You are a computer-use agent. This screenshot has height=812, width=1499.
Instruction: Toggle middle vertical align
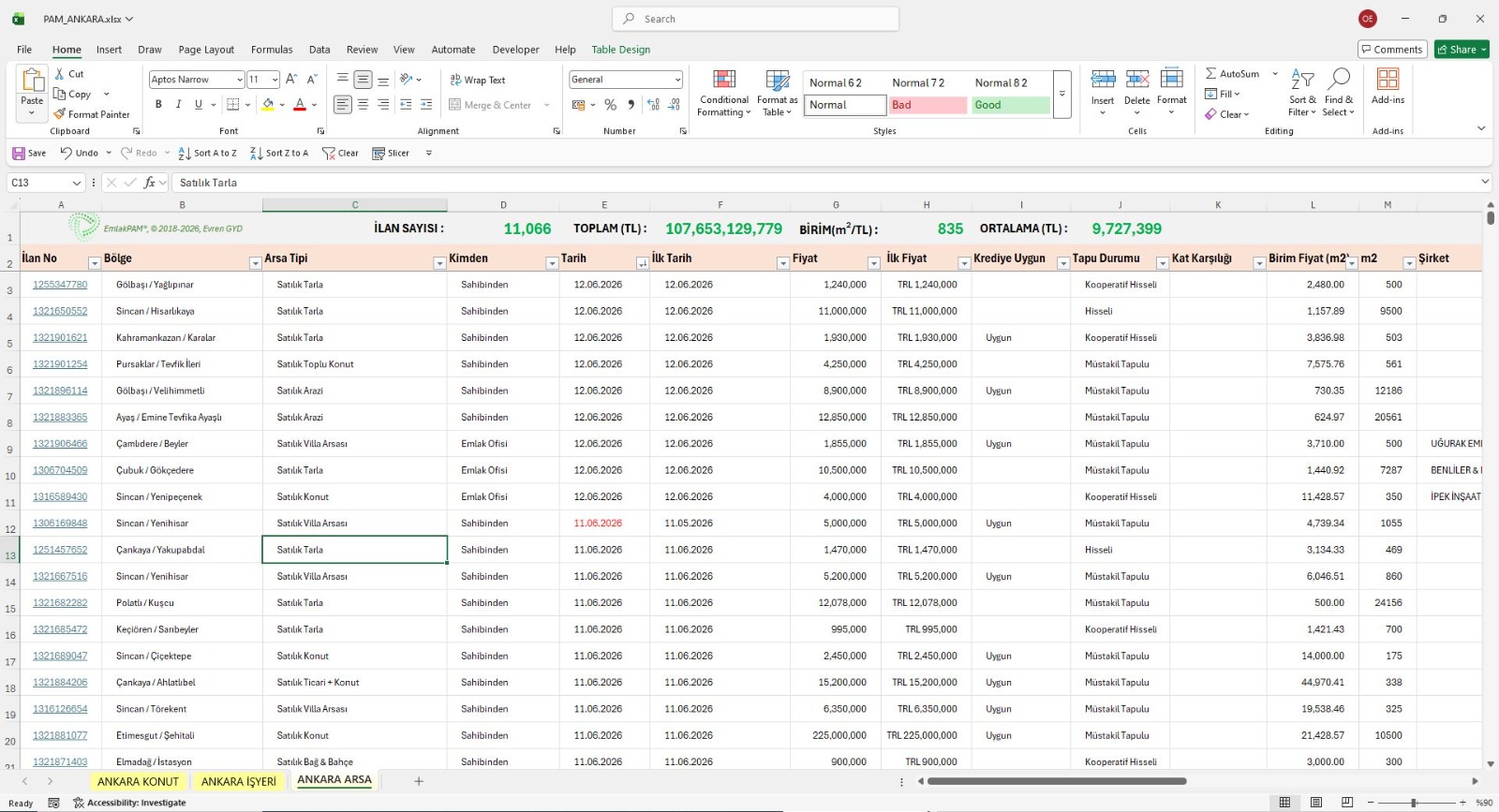click(x=363, y=80)
